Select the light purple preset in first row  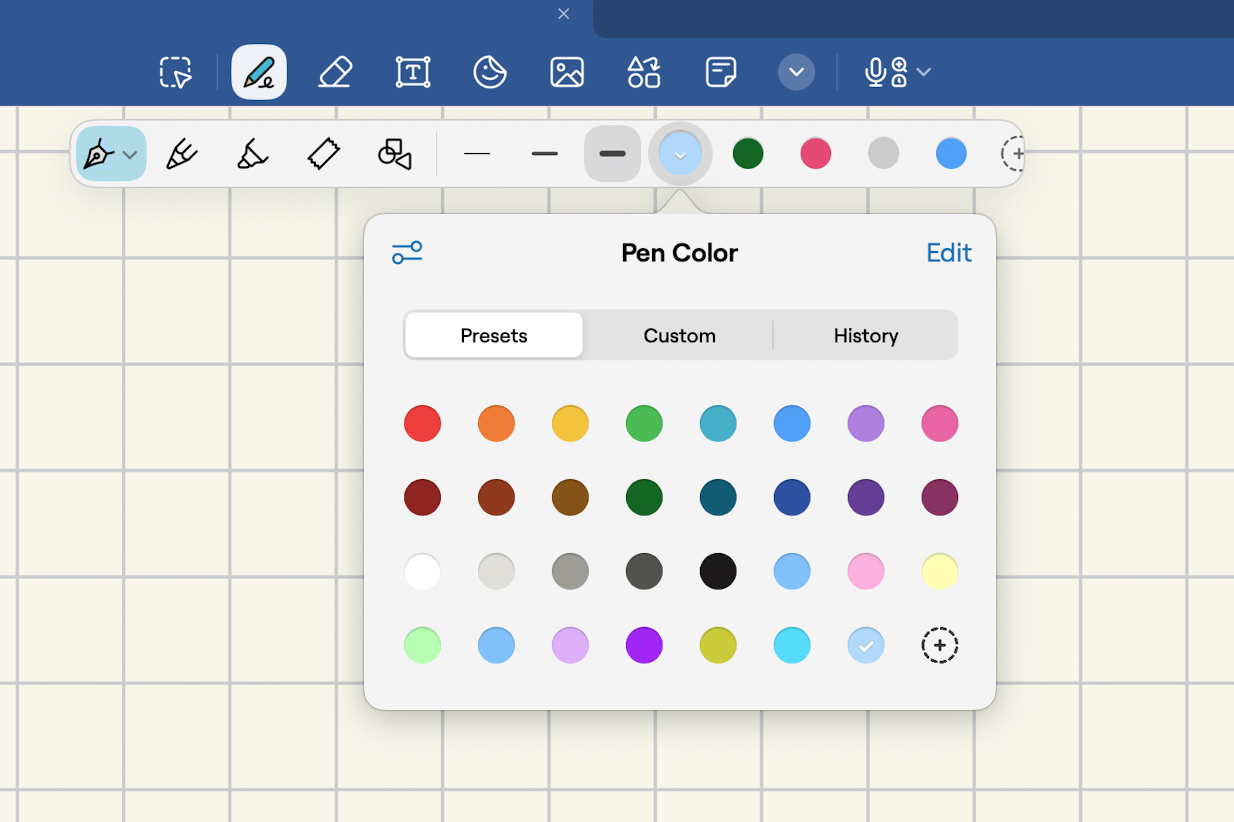pos(866,423)
